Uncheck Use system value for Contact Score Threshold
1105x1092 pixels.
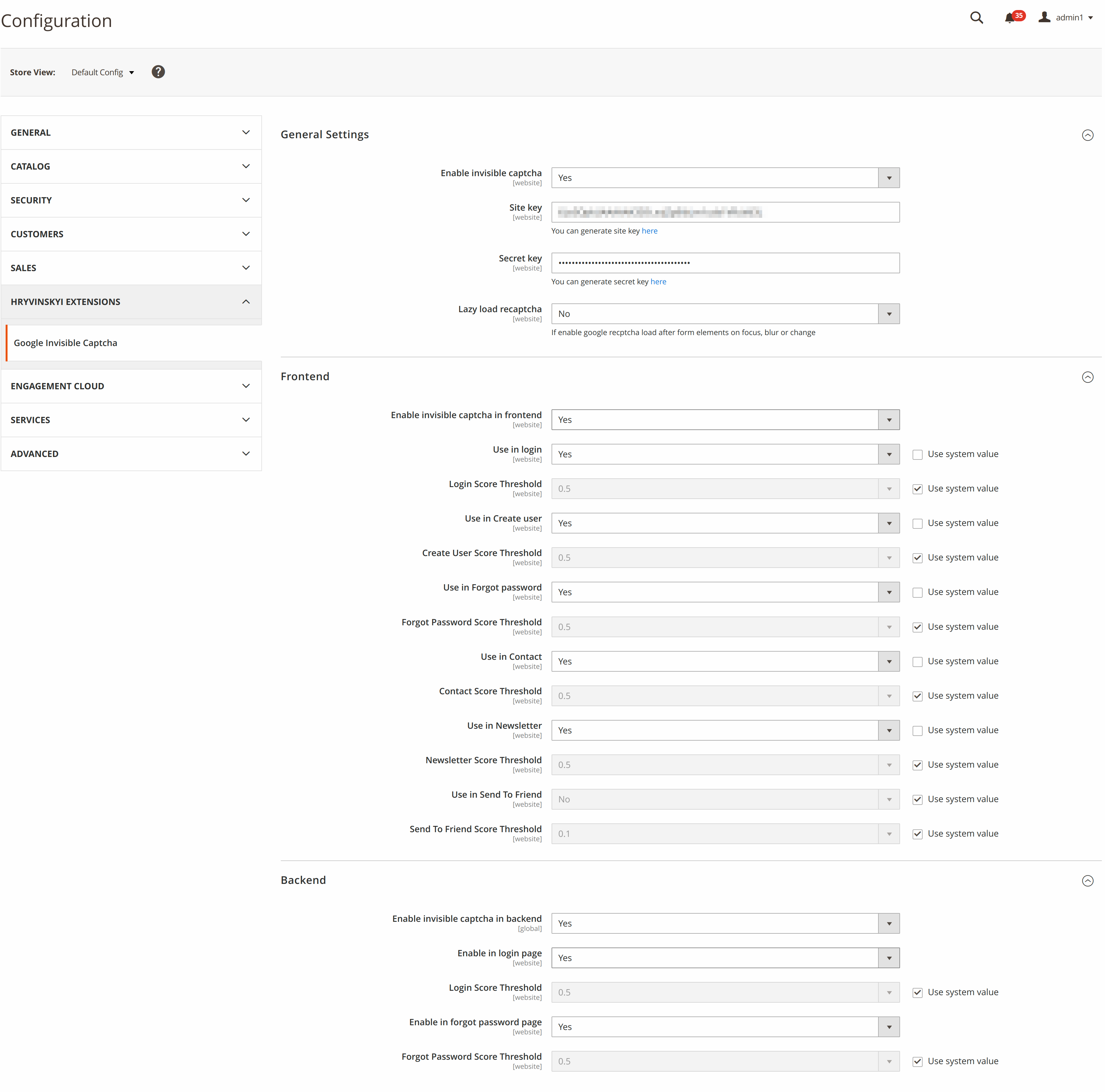(x=917, y=696)
